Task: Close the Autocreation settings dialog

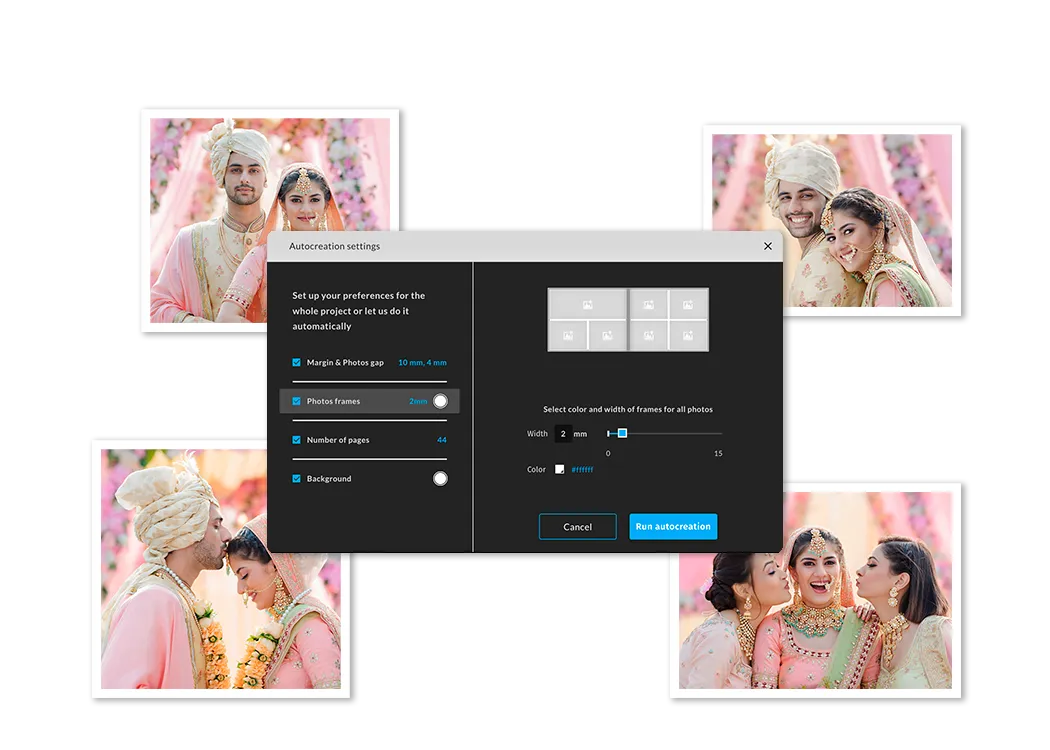Action: click(x=768, y=246)
